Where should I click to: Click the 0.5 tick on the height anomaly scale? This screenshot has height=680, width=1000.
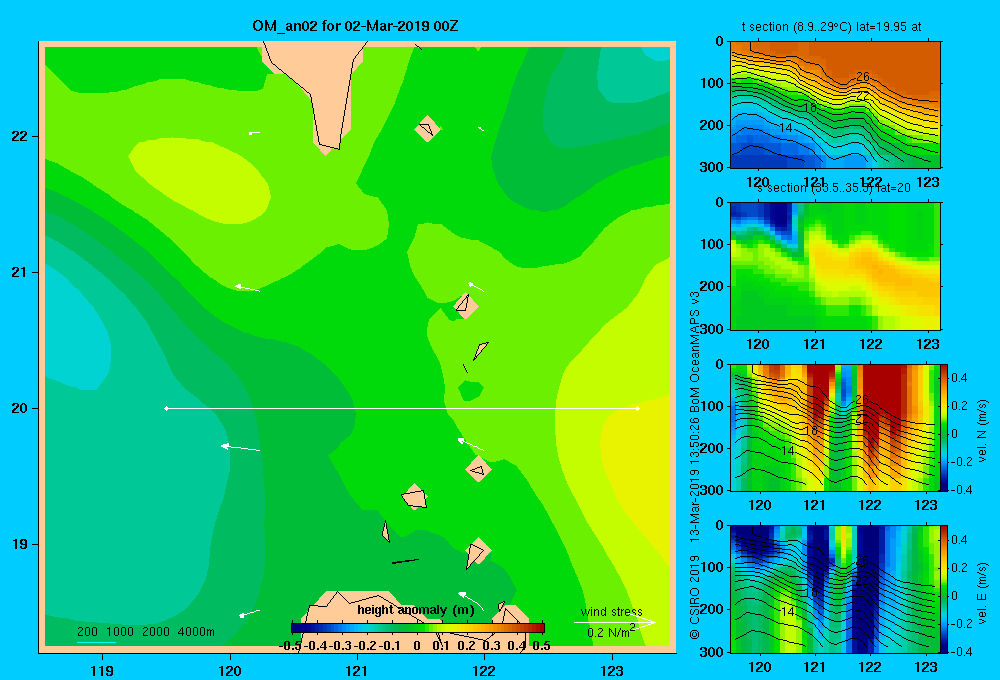pyautogui.click(x=541, y=646)
